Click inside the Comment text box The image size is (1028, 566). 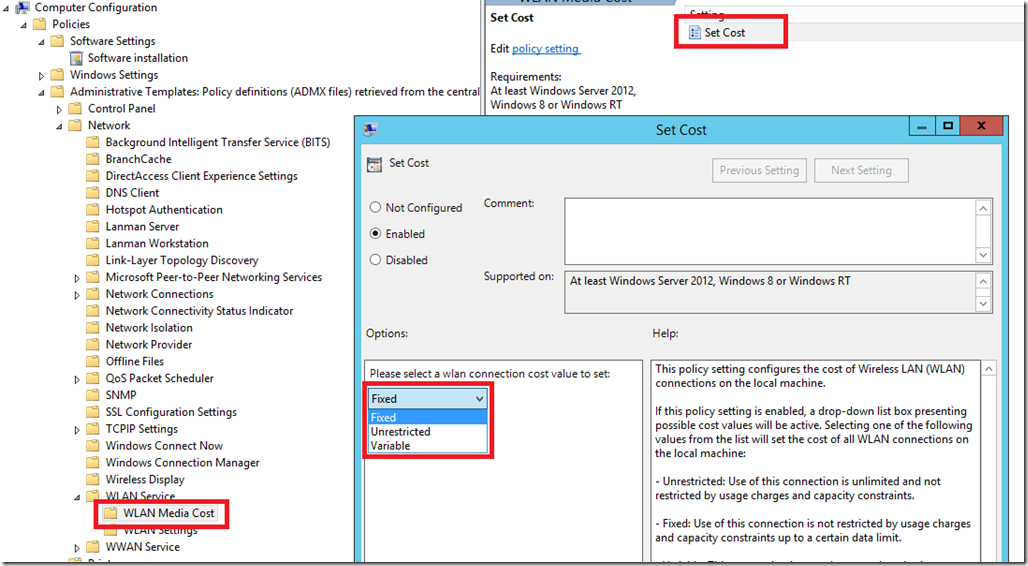tap(768, 229)
